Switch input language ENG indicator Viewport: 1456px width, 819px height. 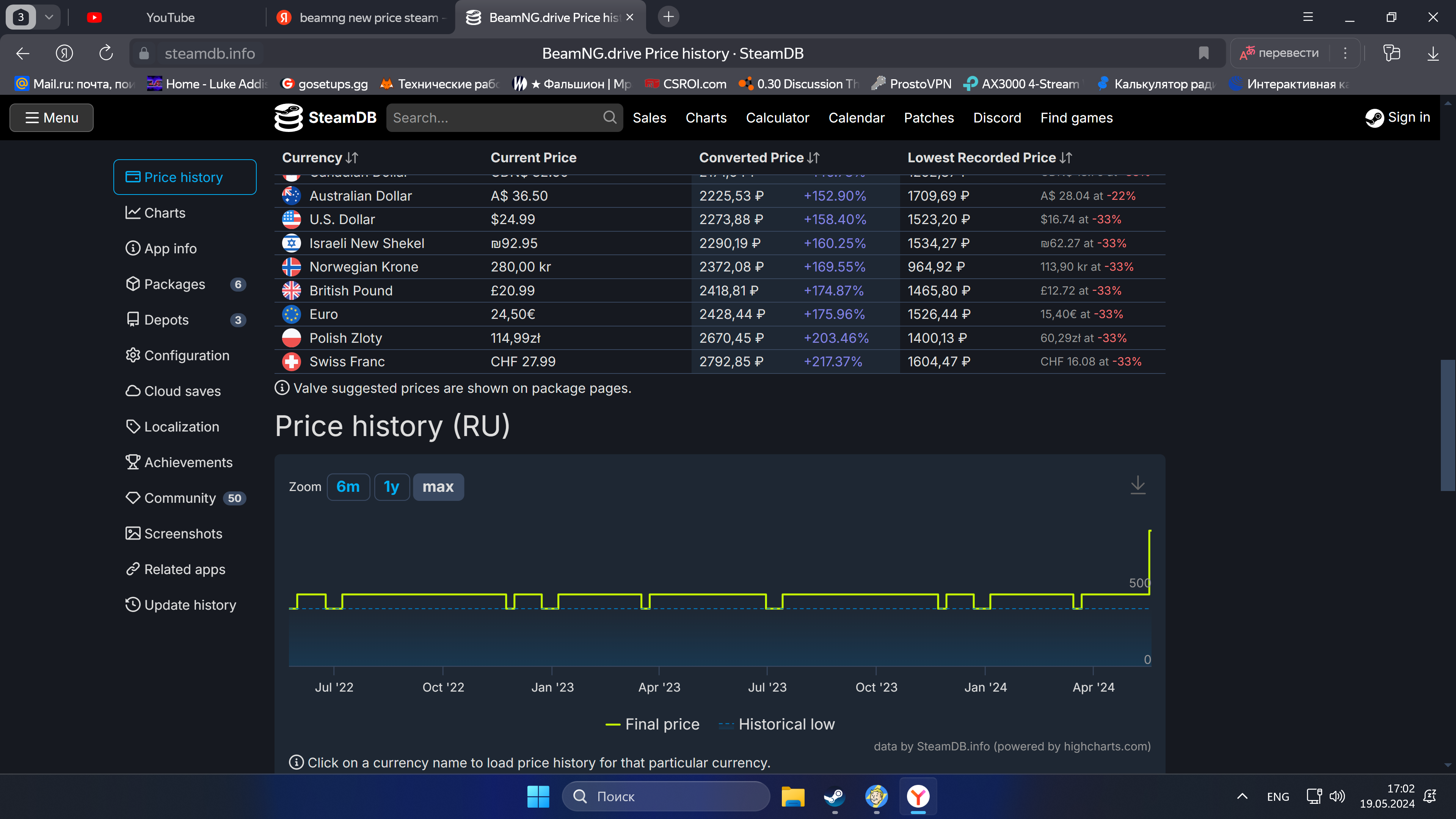point(1278,796)
